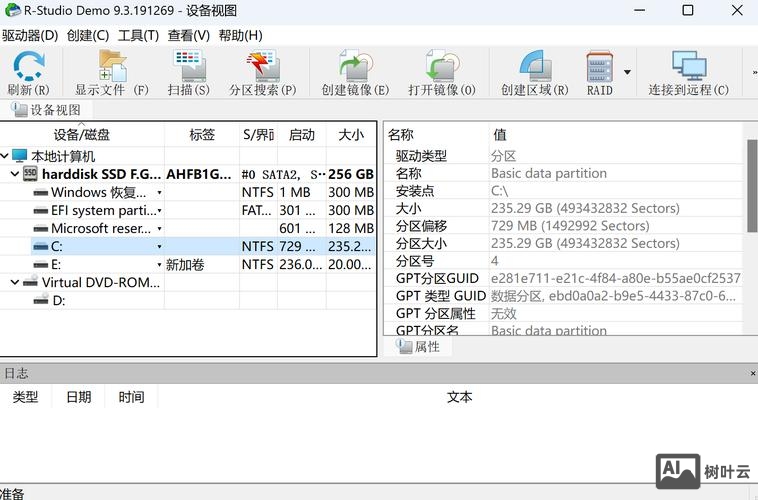758x500 pixels.
Task: Switch to the 设备视图 tab
Action: [x=46, y=110]
